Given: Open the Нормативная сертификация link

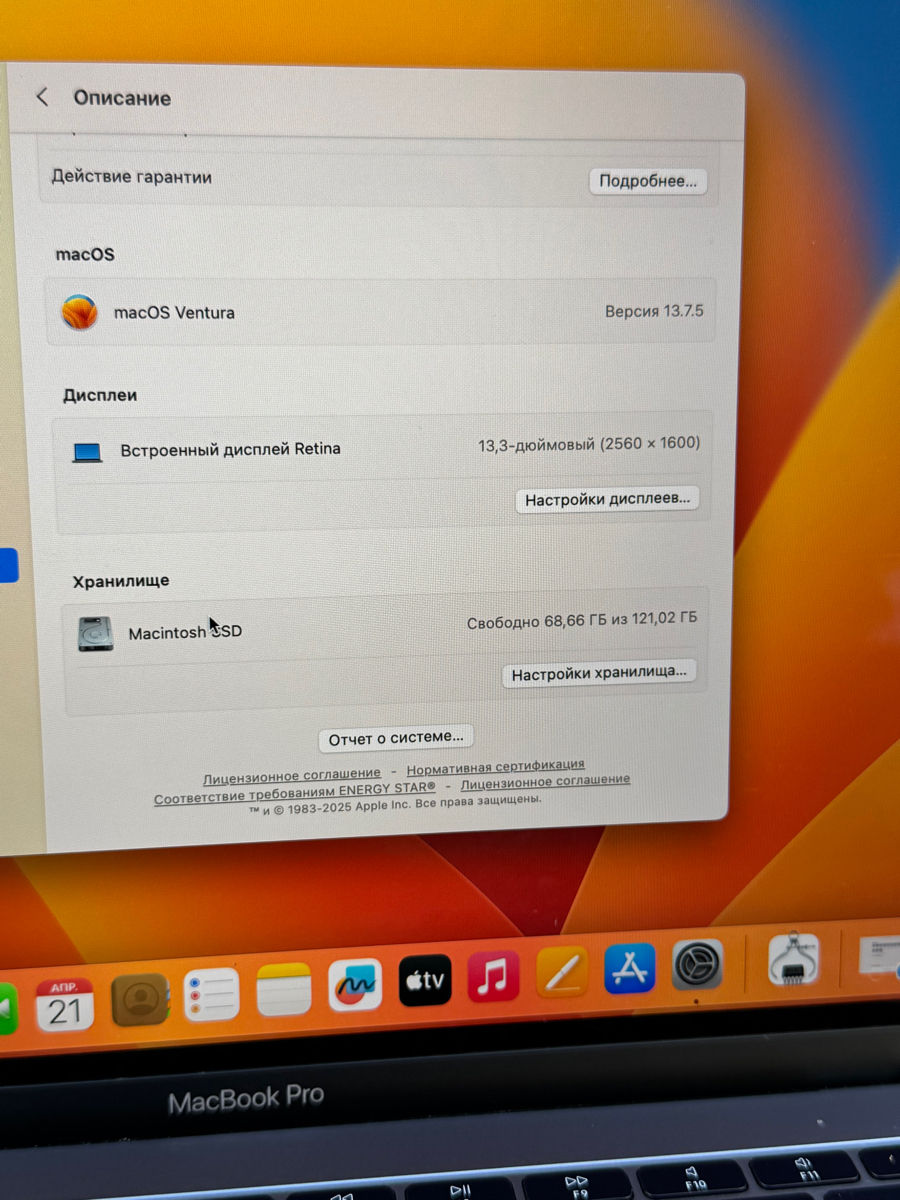Looking at the screenshot, I should [496, 767].
